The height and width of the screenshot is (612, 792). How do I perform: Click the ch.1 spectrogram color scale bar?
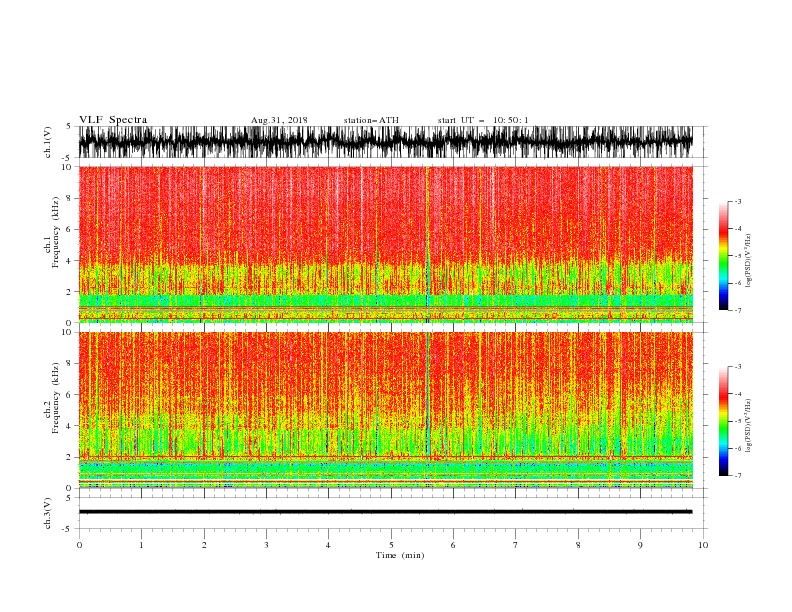click(x=723, y=256)
